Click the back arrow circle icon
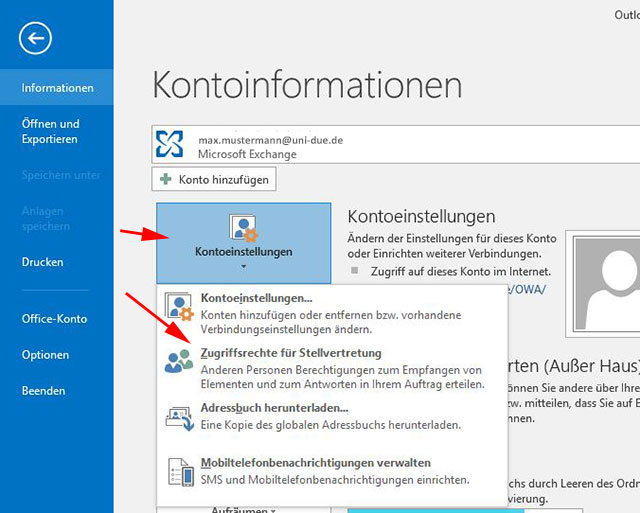The height and width of the screenshot is (513, 640). tap(35, 39)
